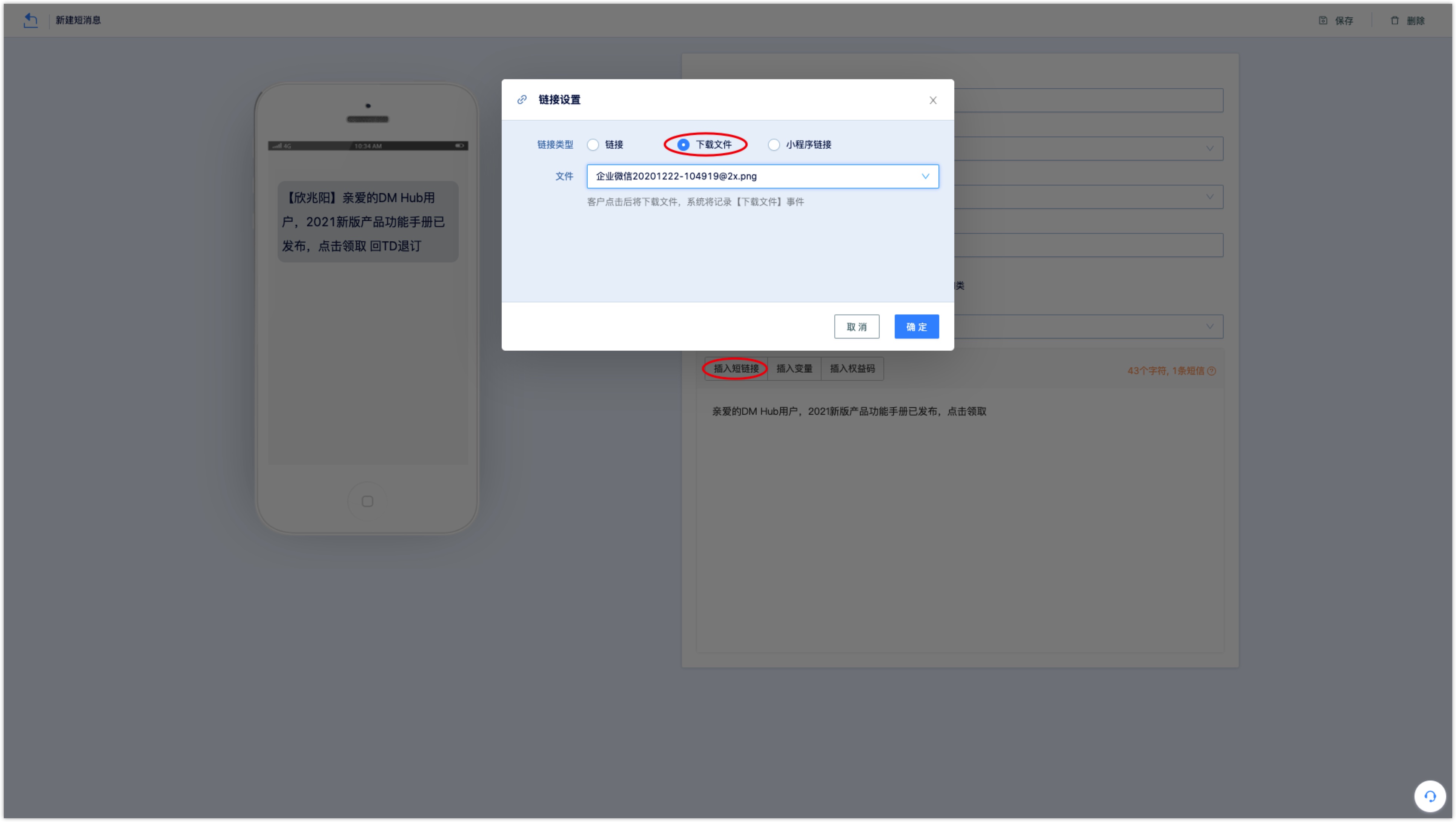The image size is (1456, 822).
Task: Close the link settings dialog
Action: pyautogui.click(x=932, y=100)
